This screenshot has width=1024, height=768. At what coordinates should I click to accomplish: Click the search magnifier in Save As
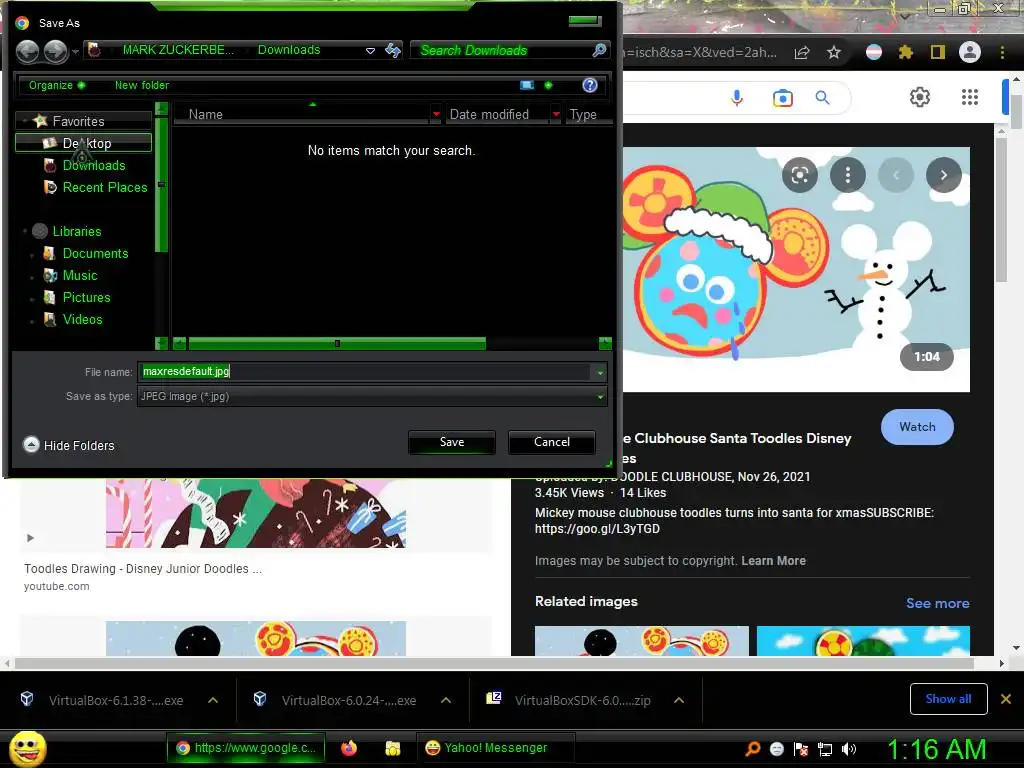[x=599, y=50]
